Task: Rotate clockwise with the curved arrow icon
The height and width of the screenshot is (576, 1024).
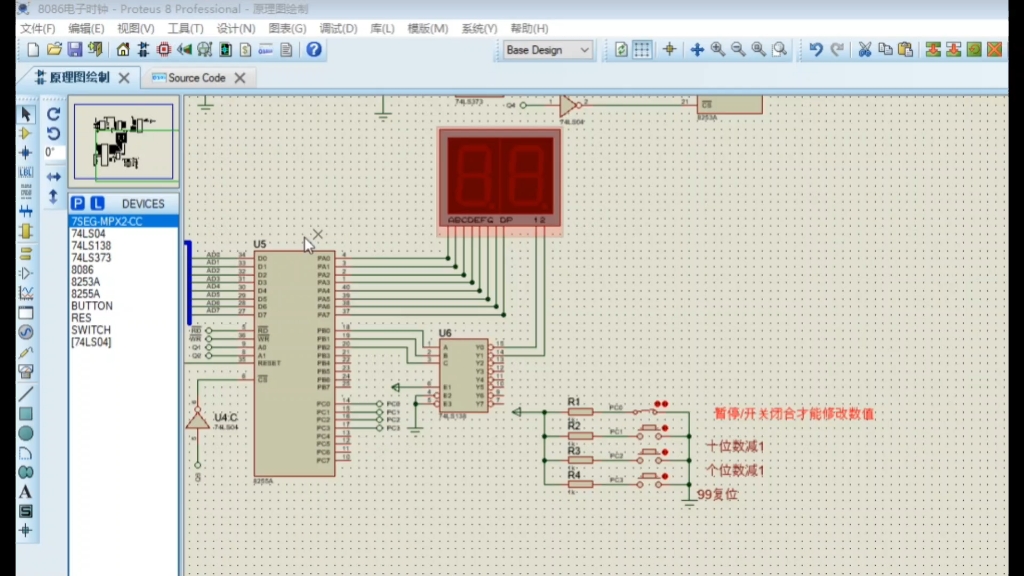Action: (54, 114)
